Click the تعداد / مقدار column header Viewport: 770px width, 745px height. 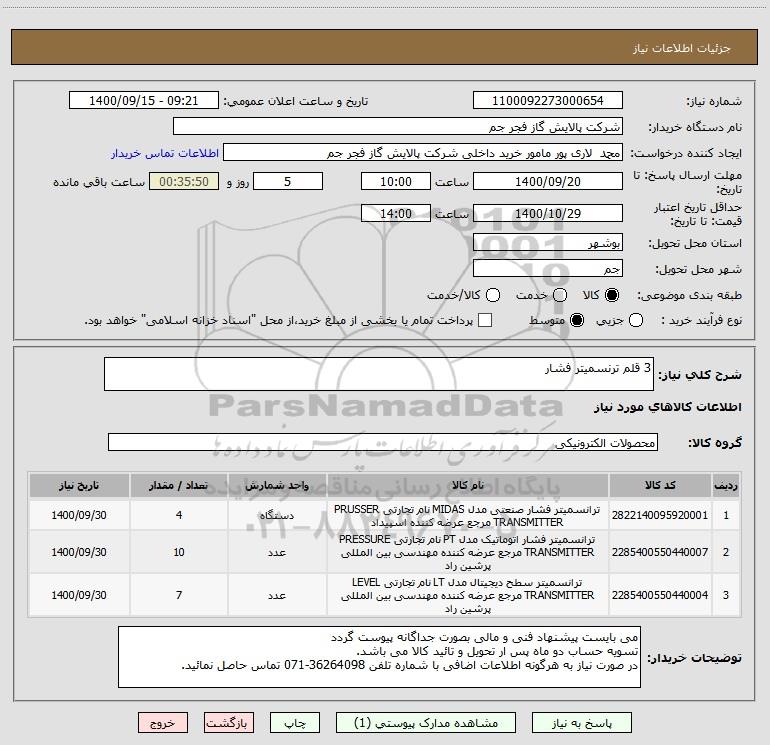tap(179, 485)
